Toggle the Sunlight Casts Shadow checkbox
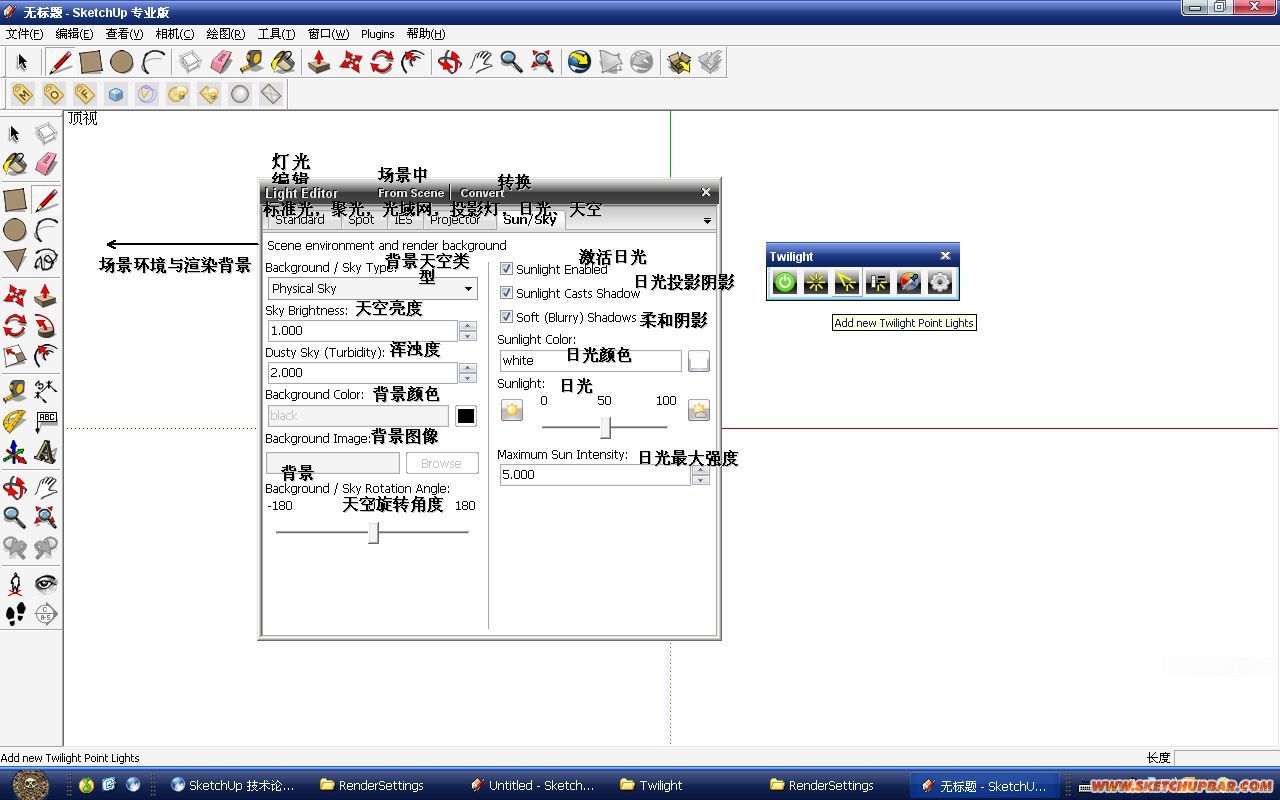The image size is (1280, 800). pos(506,293)
